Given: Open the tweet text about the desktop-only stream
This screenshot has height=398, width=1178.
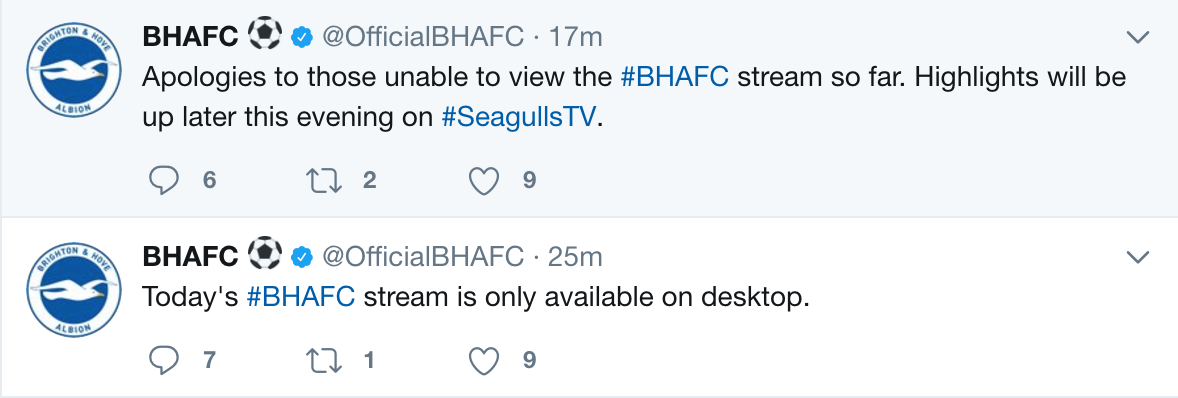Looking at the screenshot, I should [x=476, y=297].
